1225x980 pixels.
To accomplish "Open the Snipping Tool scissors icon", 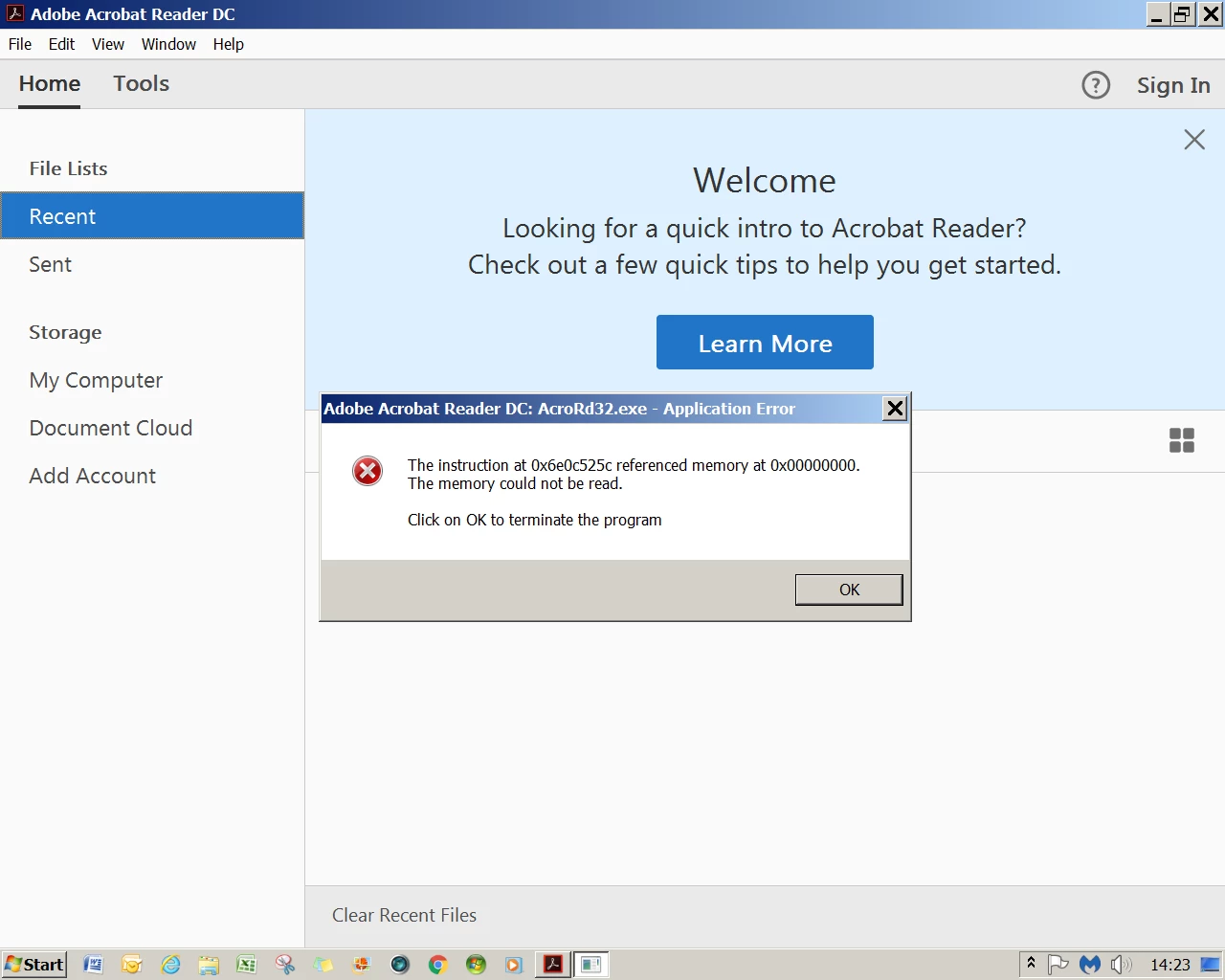I will pyautogui.click(x=285, y=965).
